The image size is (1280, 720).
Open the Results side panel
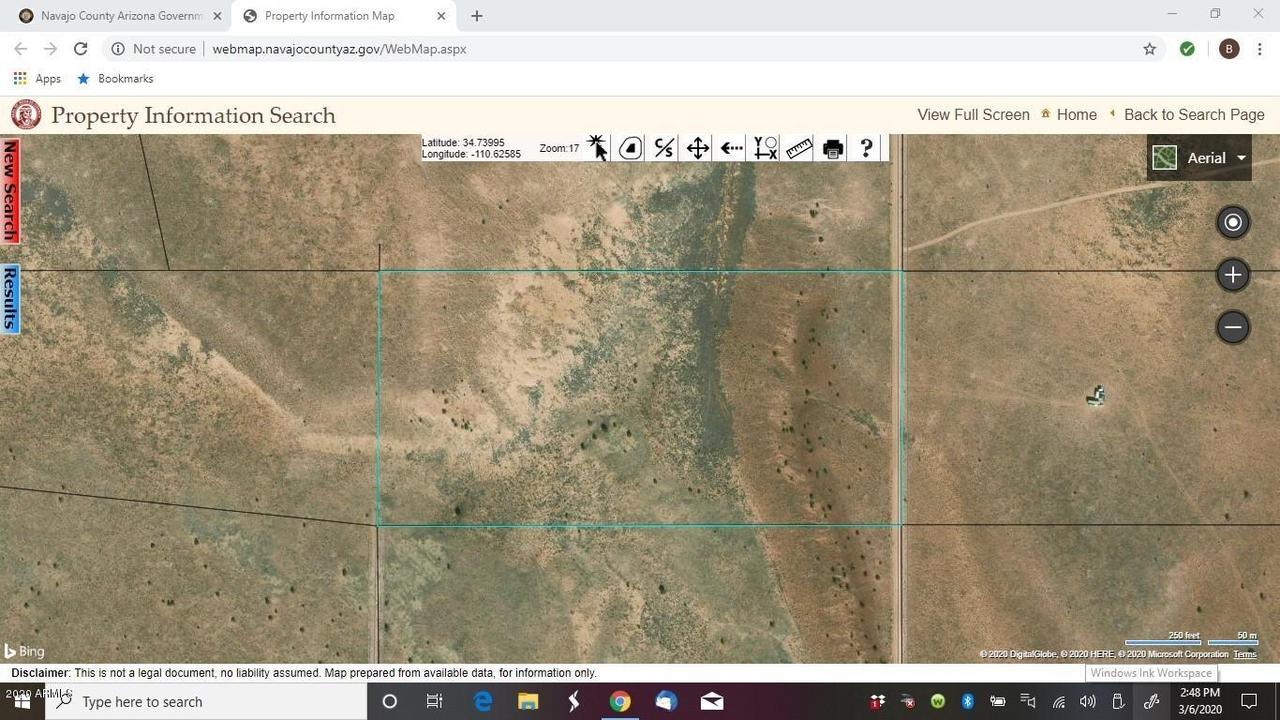click(10, 297)
